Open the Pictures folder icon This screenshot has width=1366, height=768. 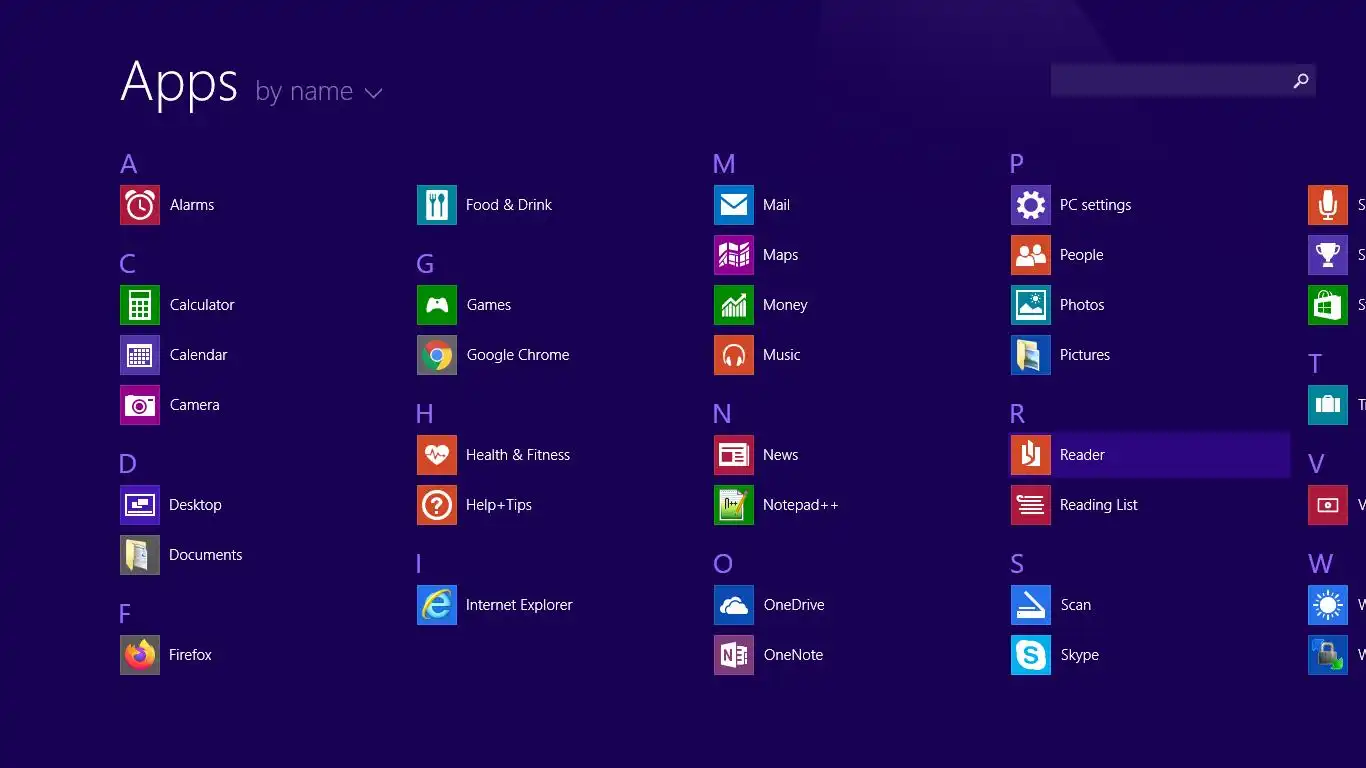(1031, 355)
